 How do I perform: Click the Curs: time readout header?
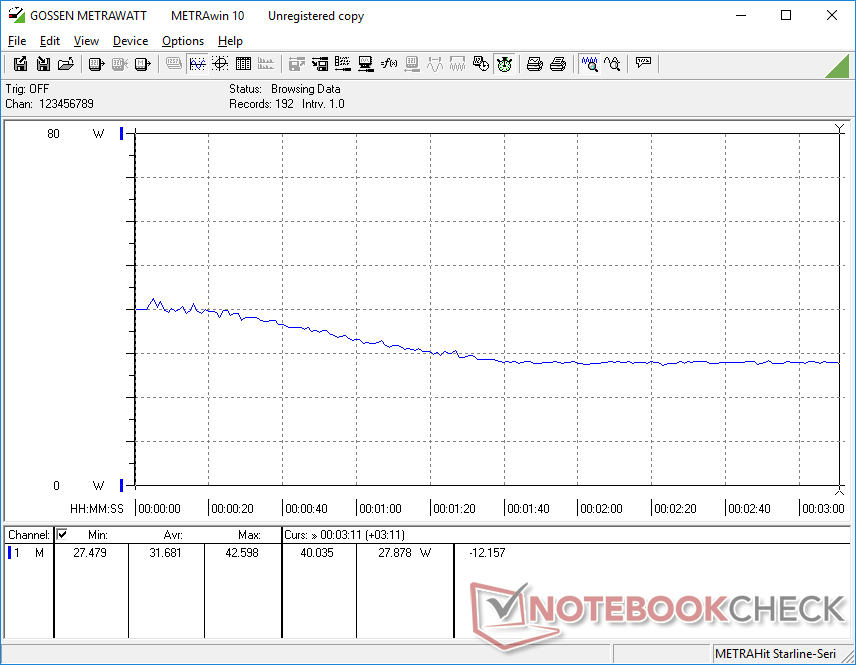[x=345, y=535]
